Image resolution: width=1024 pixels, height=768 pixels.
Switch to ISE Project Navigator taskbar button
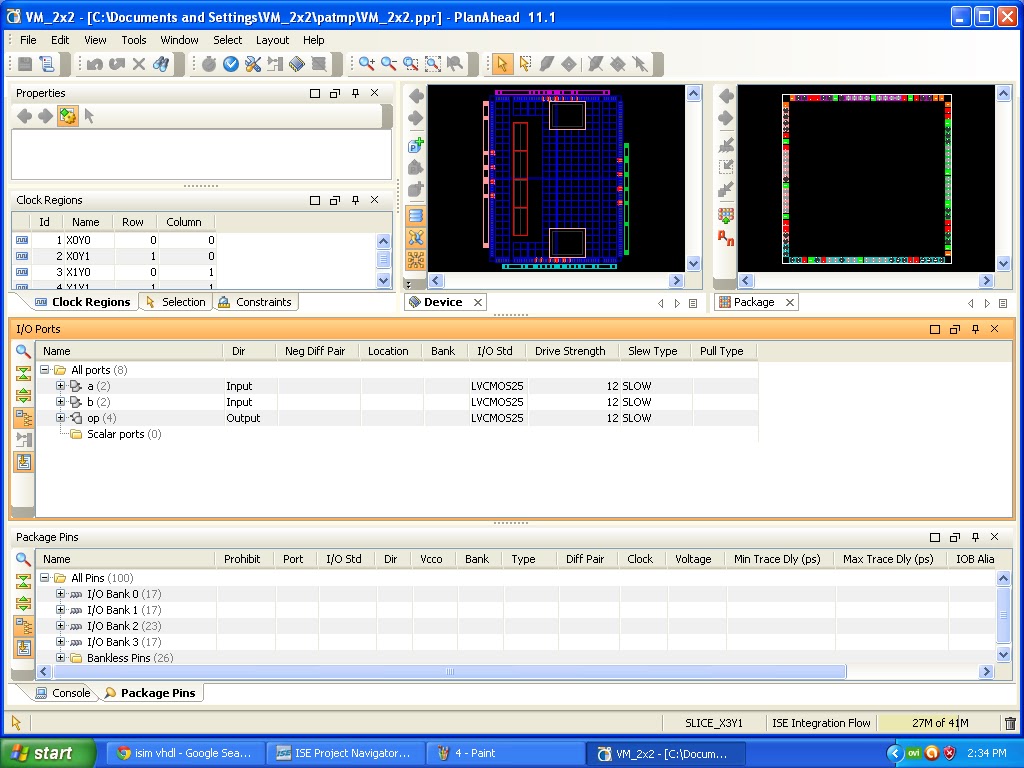click(x=345, y=753)
